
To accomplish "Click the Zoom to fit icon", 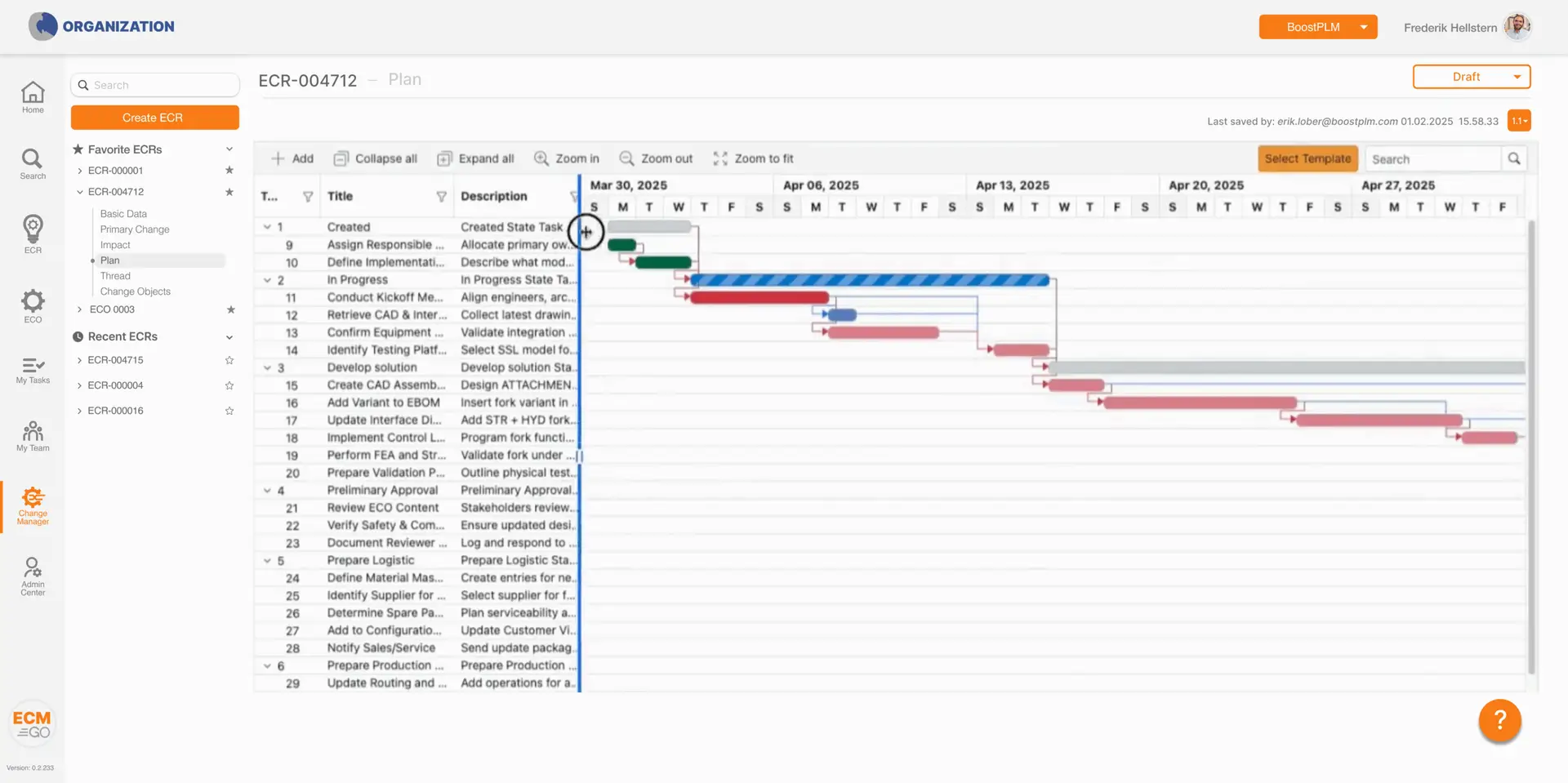I will [x=720, y=158].
